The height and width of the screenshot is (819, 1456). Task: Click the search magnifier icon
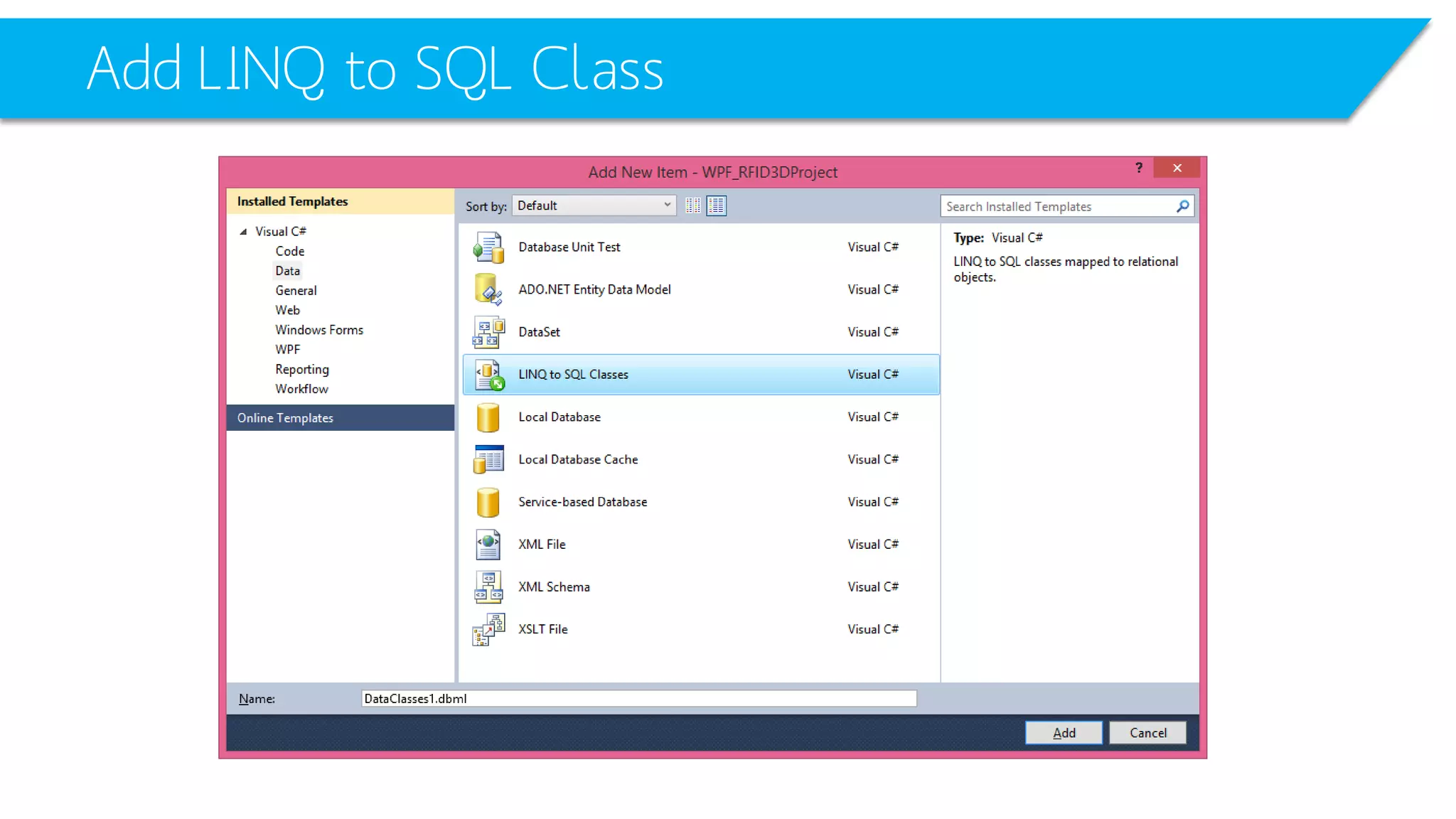point(1182,206)
